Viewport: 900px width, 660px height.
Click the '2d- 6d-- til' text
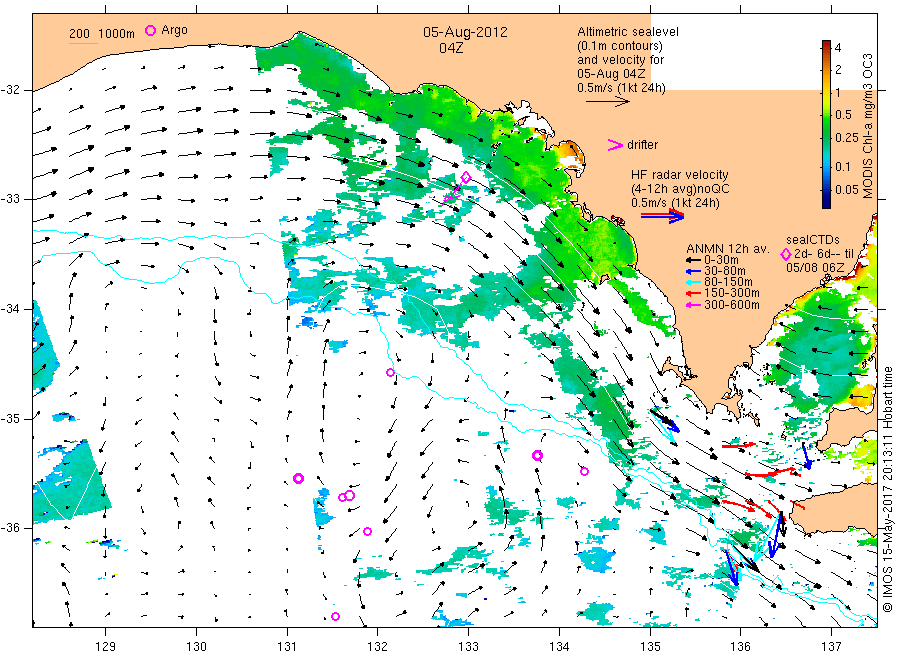coord(824,254)
